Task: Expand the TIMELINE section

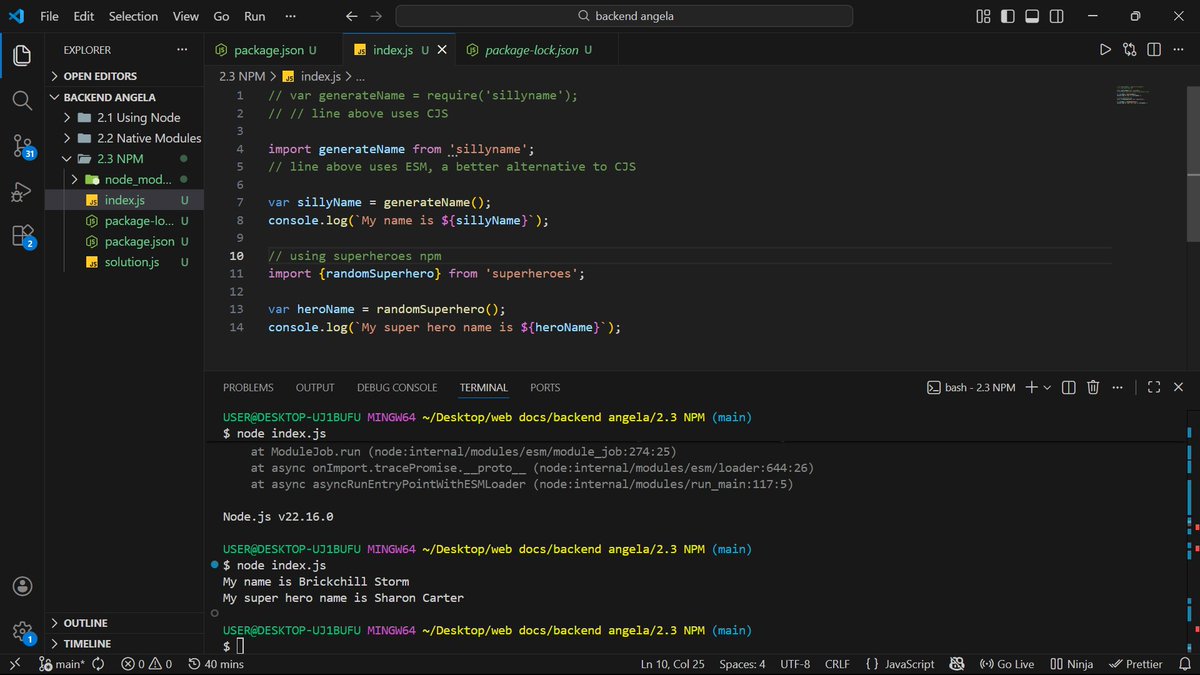Action: [x=123, y=644]
